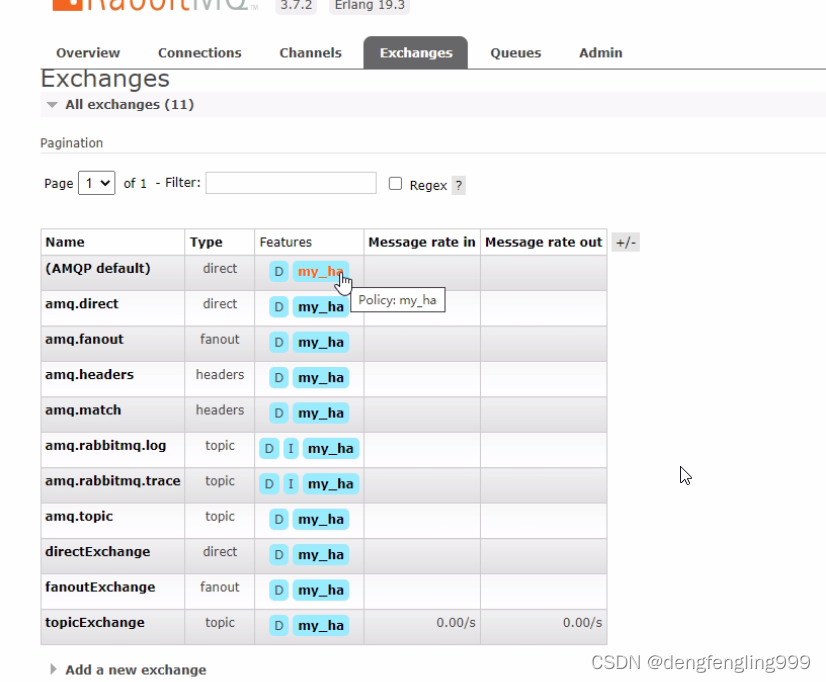Click the D badge on topicExchange row
The width and height of the screenshot is (826, 682).
pos(278,625)
